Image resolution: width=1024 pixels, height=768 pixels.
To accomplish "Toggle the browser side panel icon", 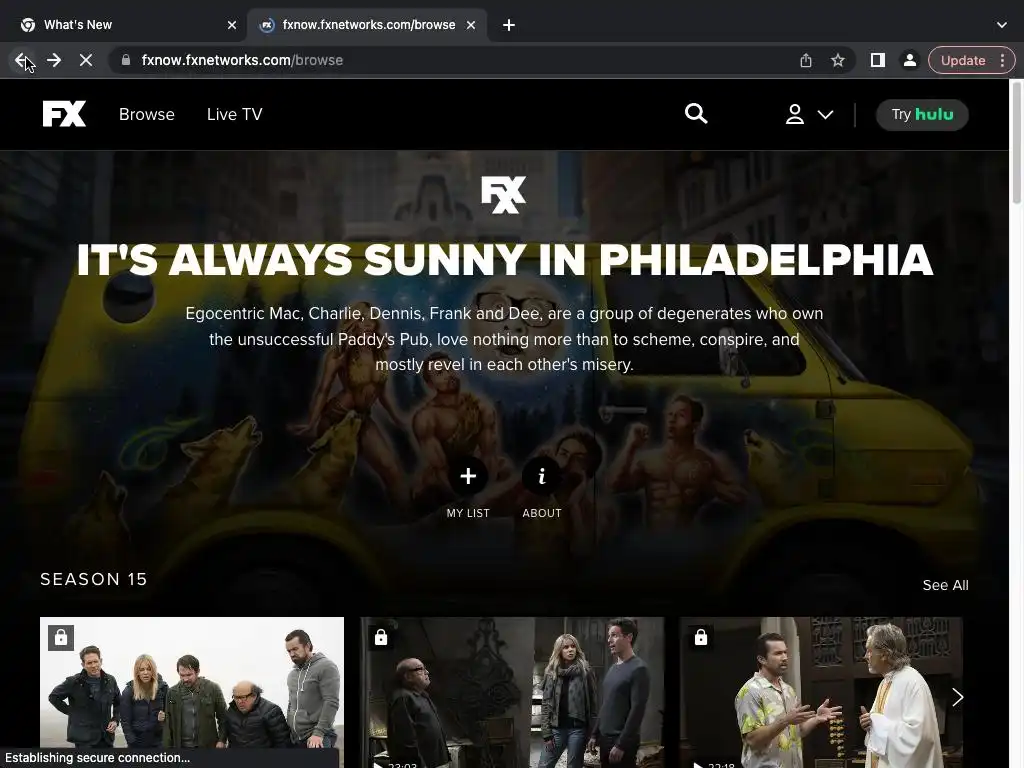I will click(878, 60).
